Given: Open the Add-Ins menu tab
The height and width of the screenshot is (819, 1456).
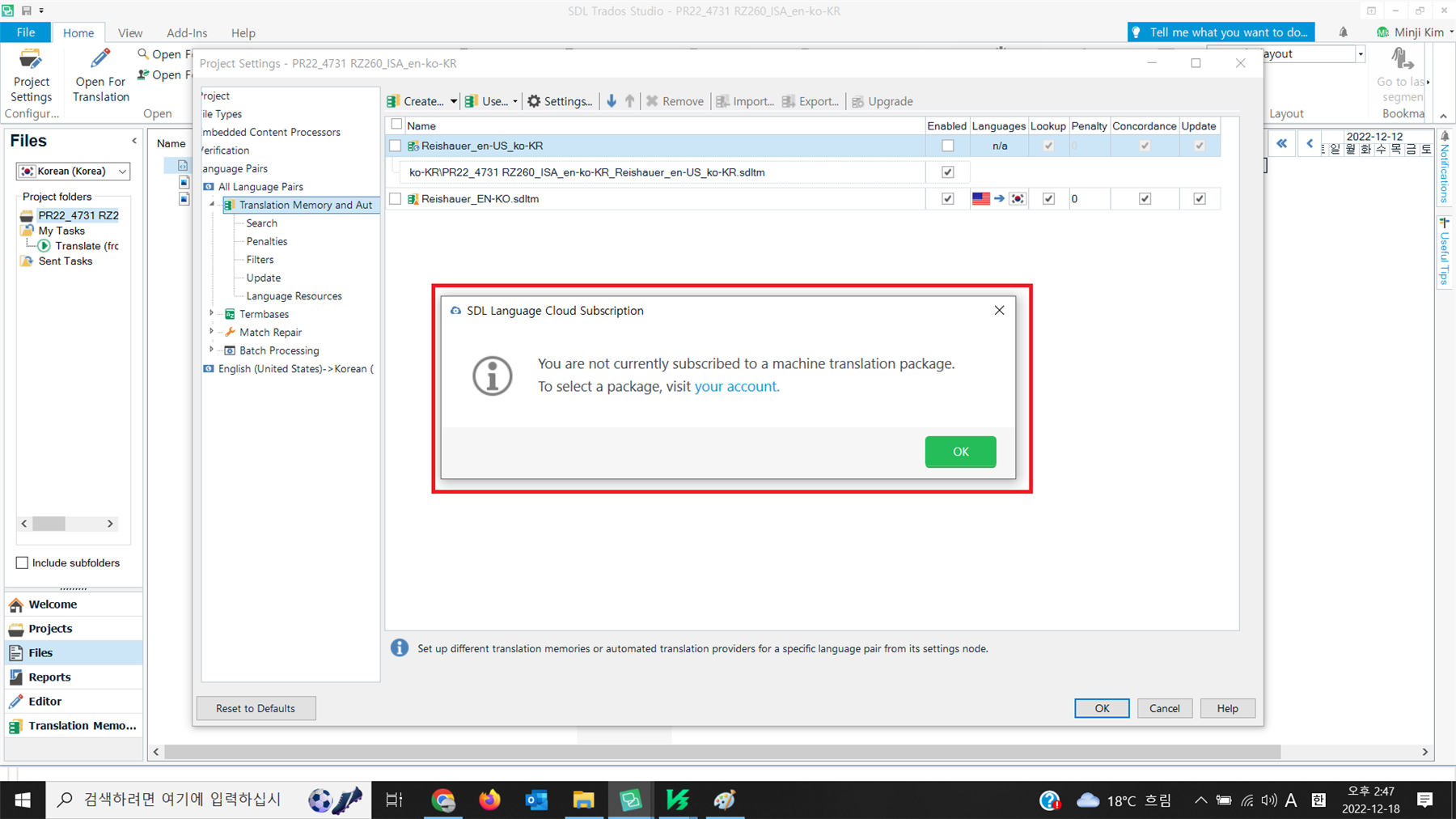Looking at the screenshot, I should tap(187, 32).
